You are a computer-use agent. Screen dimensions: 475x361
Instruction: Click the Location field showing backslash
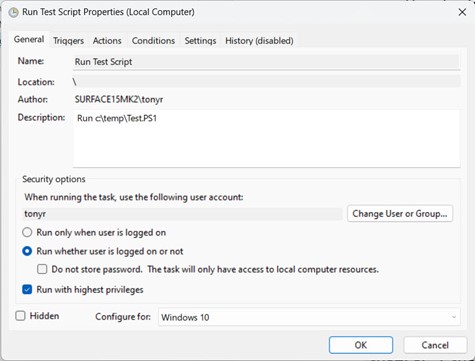click(266, 82)
